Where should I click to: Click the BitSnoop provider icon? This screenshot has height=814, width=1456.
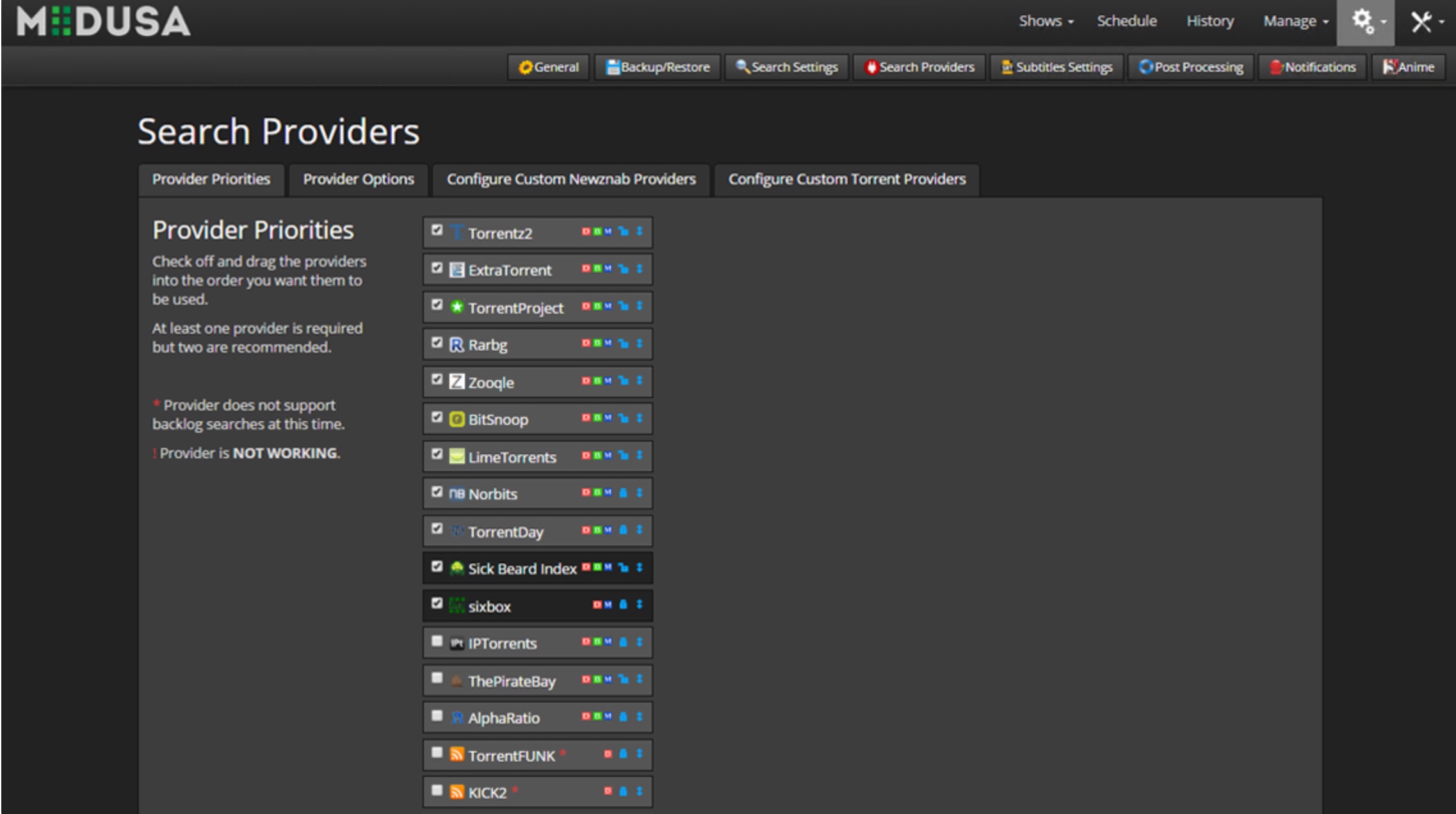[x=457, y=419]
